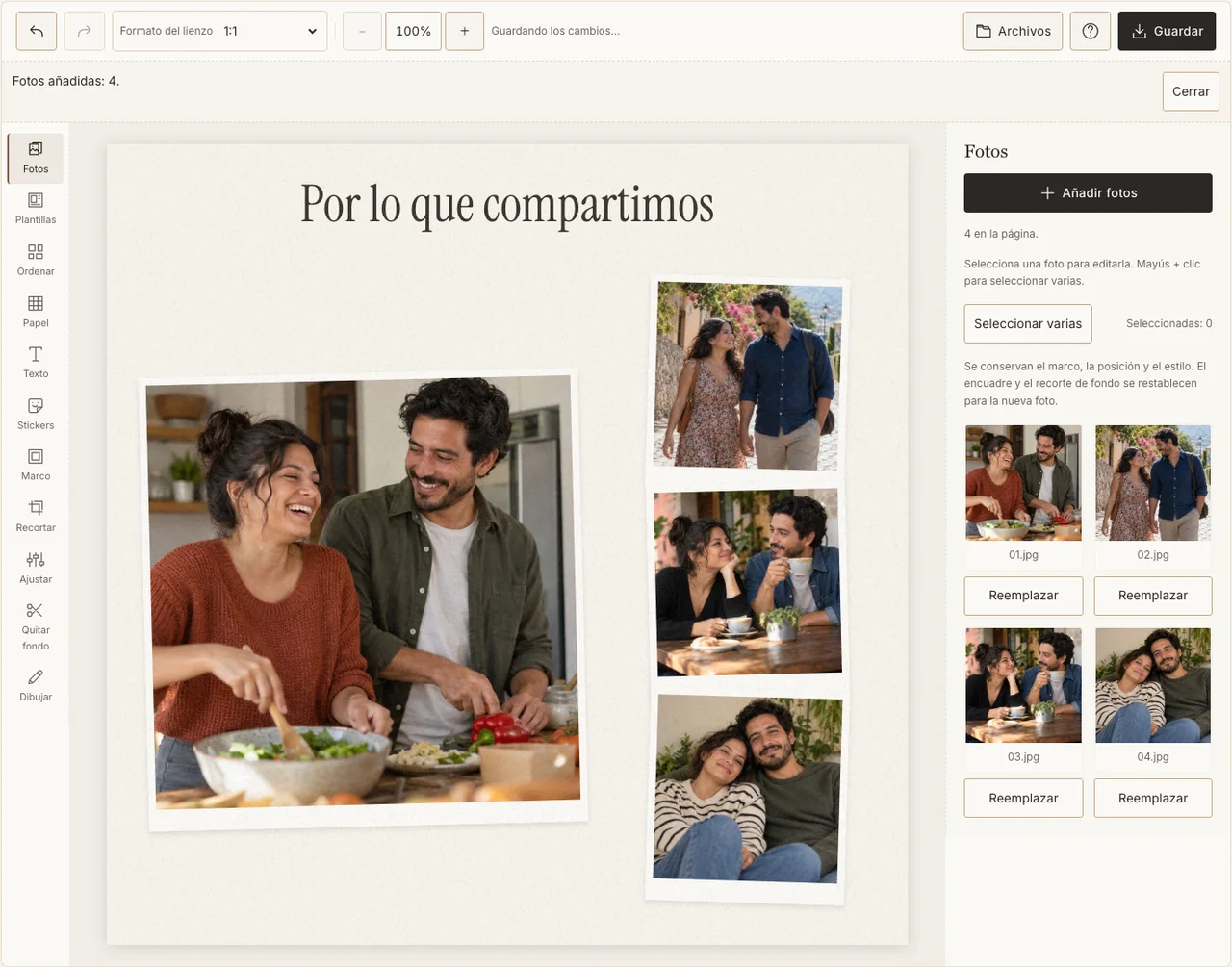This screenshot has width=1232, height=967.
Task: Click the 'Seleccionadas: 0' counter text
Action: pyautogui.click(x=1168, y=323)
